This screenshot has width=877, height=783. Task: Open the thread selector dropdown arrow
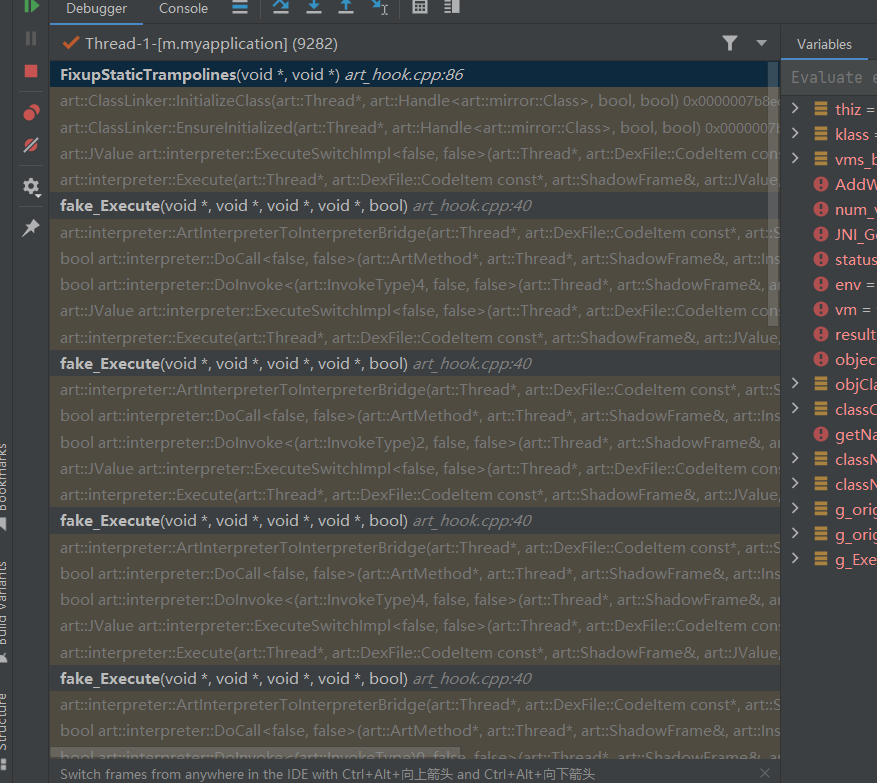[761, 43]
